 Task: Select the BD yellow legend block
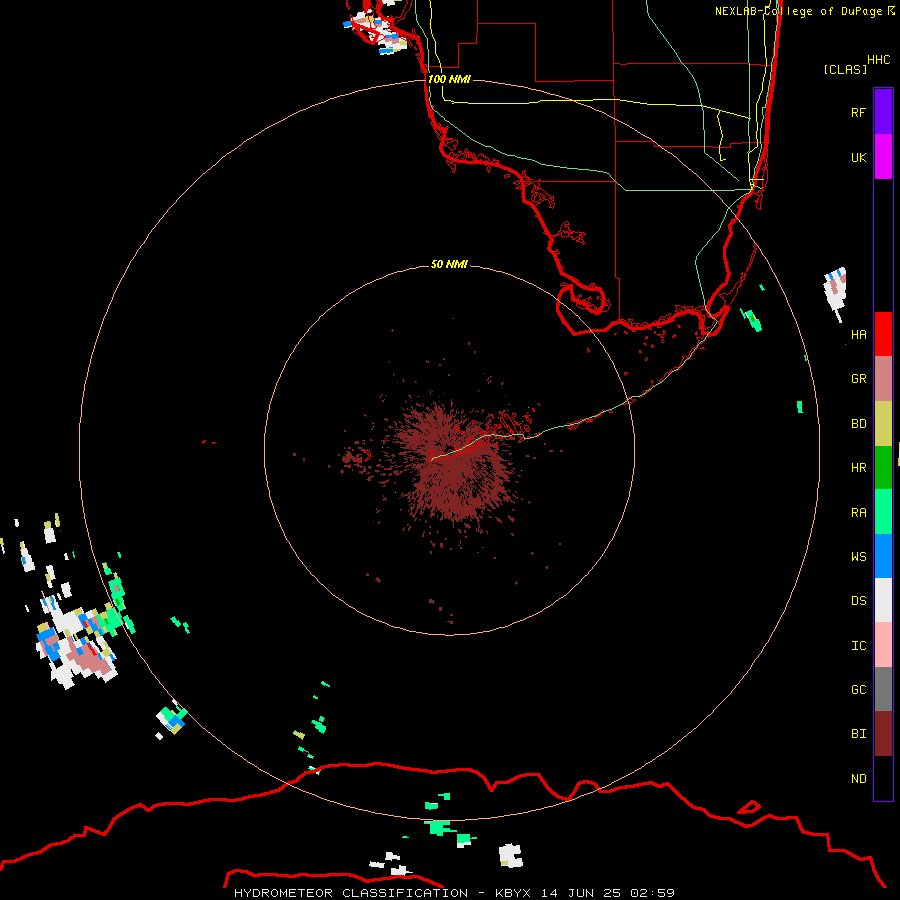(x=883, y=424)
